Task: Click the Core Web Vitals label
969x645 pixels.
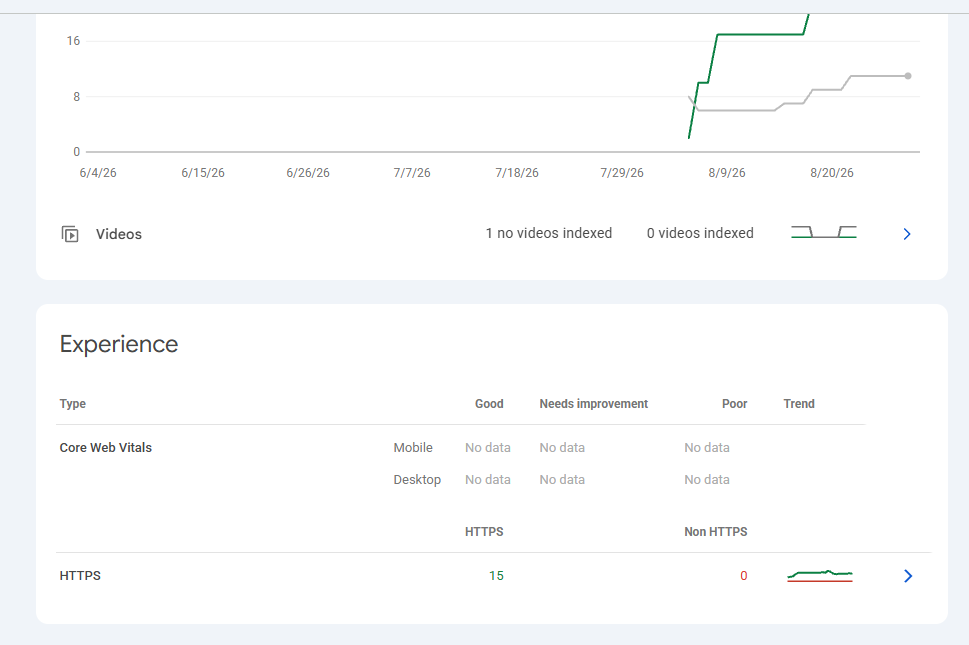Action: [x=106, y=448]
